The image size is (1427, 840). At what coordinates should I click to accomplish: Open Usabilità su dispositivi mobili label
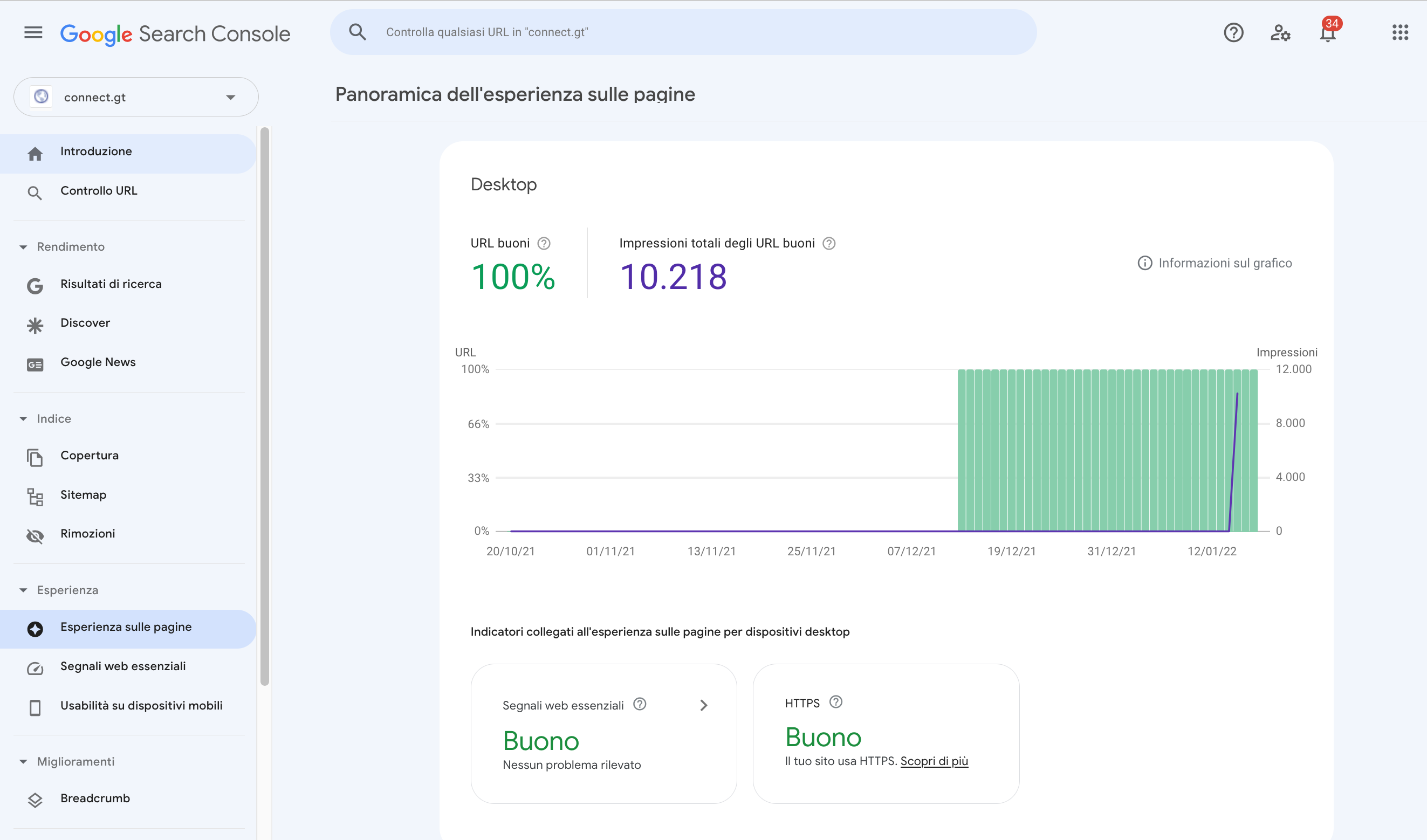[x=141, y=705]
